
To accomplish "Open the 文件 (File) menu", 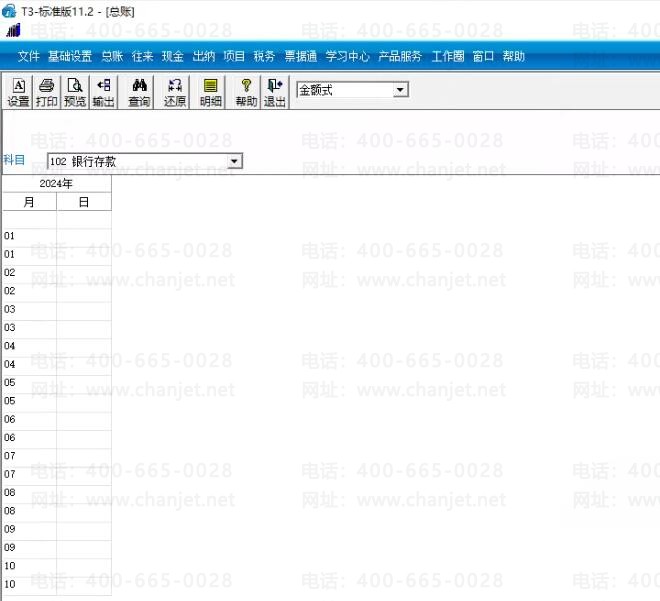I will tap(28, 57).
